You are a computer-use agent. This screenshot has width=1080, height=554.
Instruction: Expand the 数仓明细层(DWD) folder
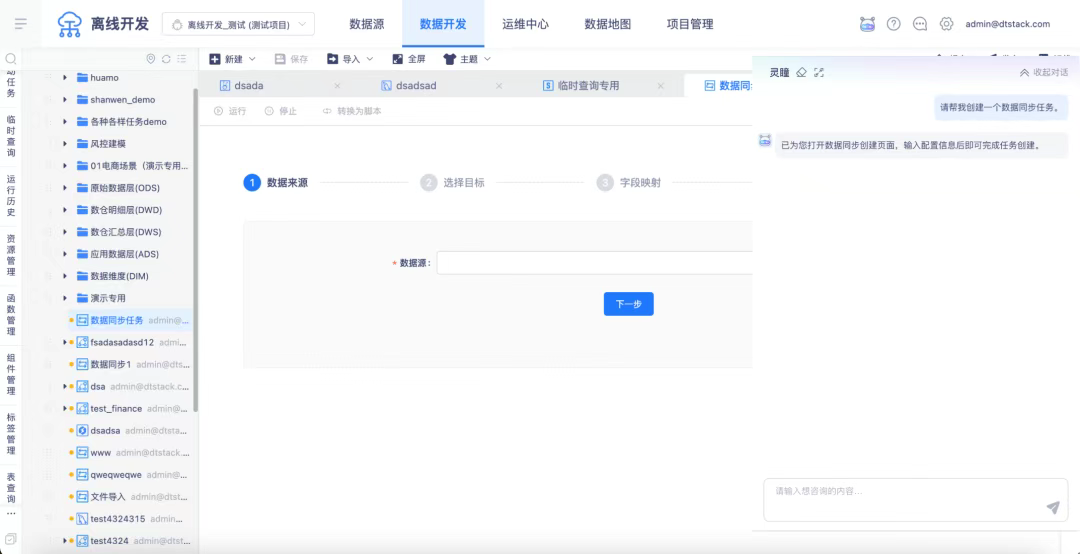(x=65, y=210)
